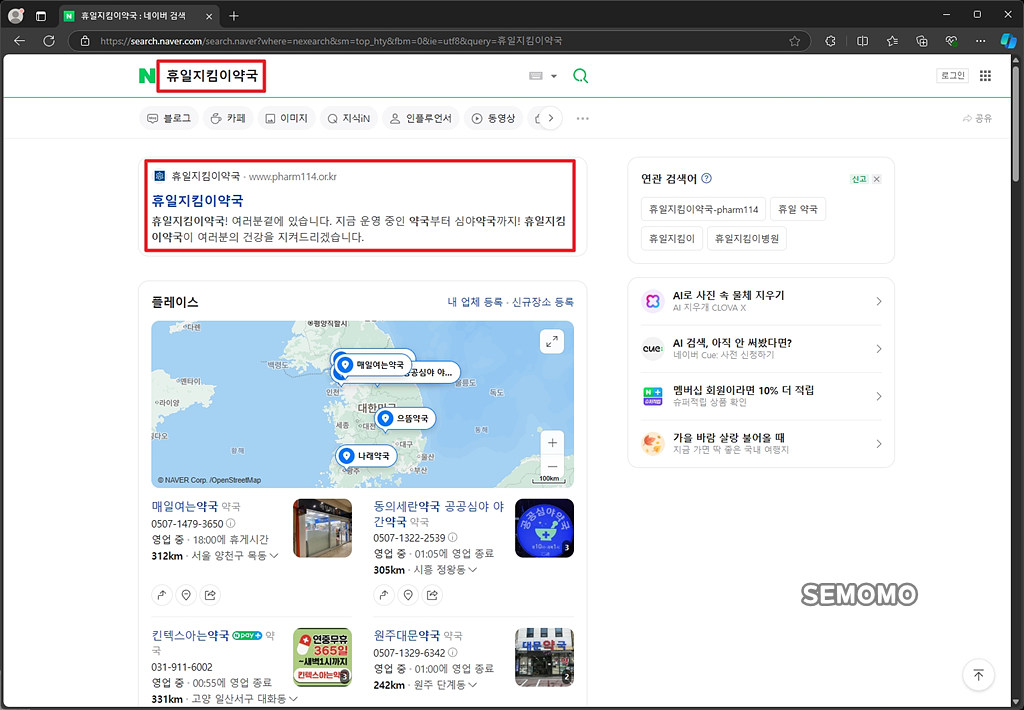1024x710 pixels.
Task: Zoom out on the map
Action: tap(552, 466)
